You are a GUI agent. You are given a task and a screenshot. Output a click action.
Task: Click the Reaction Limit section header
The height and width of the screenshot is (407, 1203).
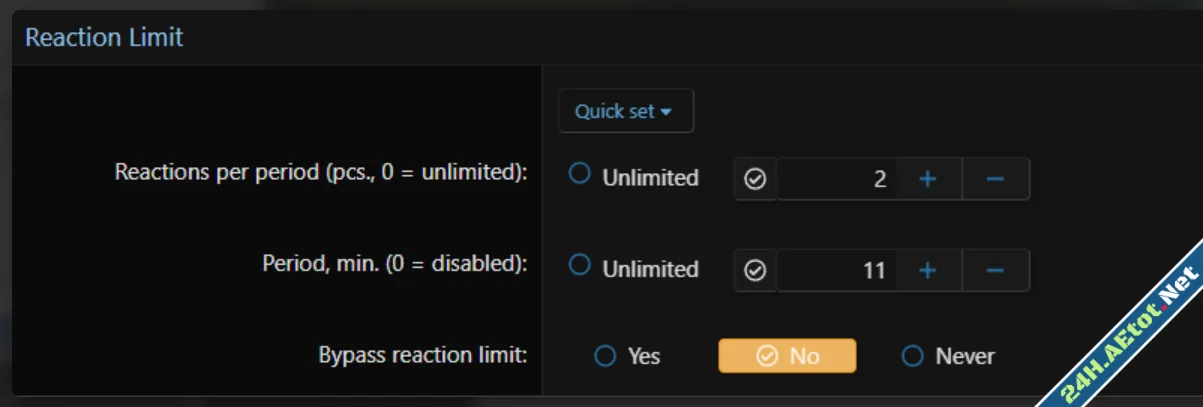(x=104, y=38)
